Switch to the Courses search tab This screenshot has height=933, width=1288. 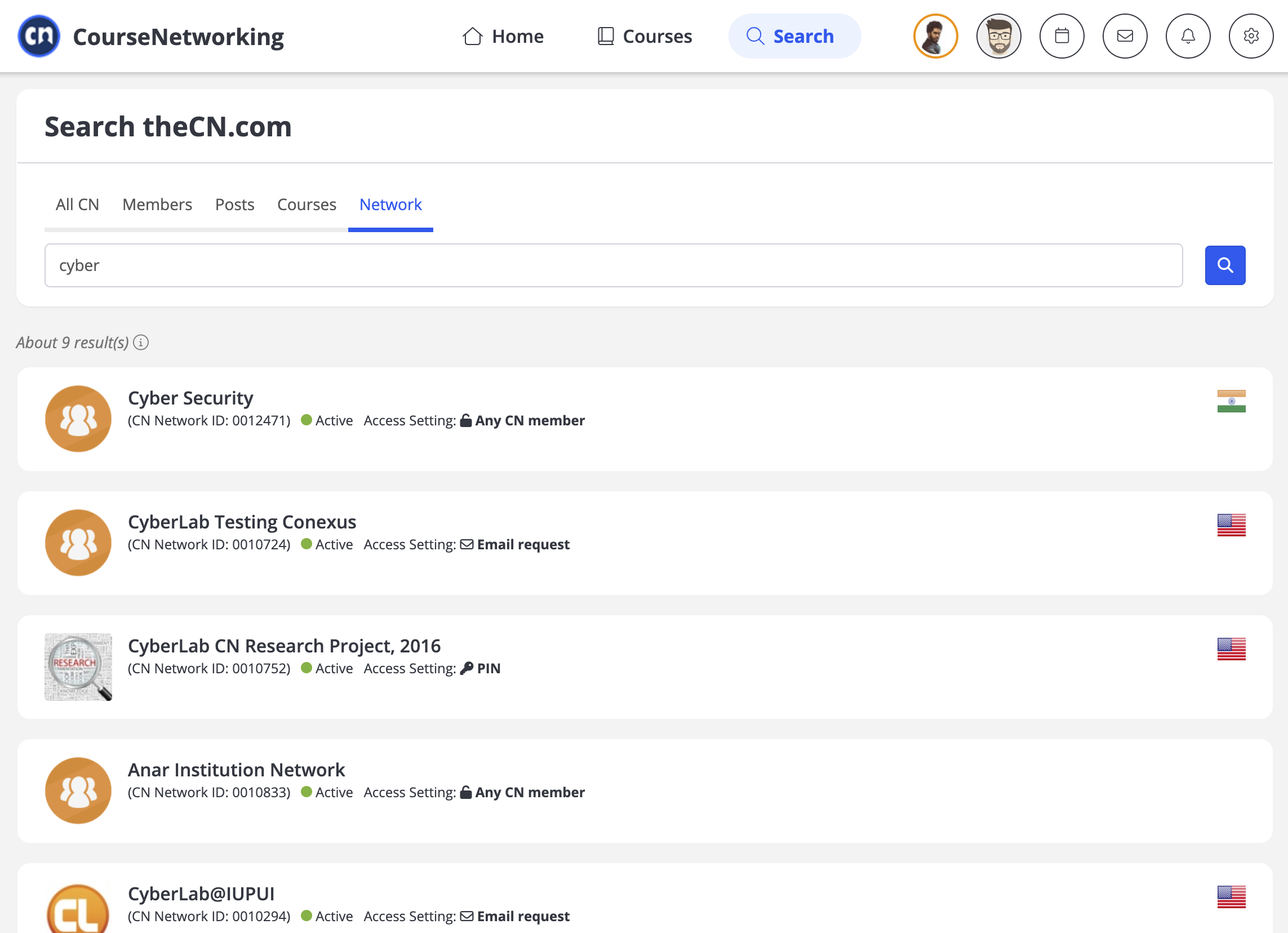[x=307, y=205]
